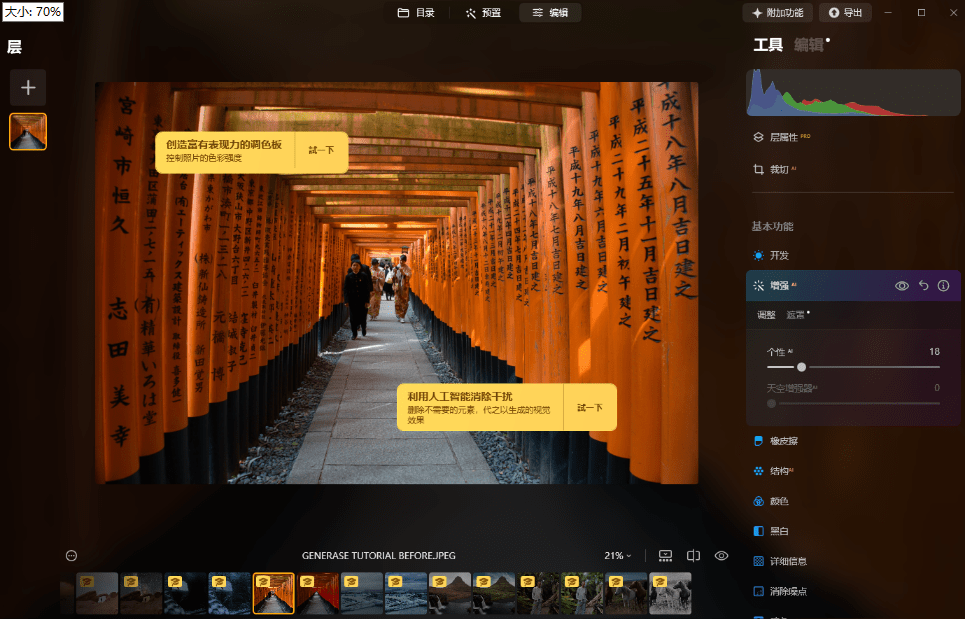The height and width of the screenshot is (619, 965).
Task: Open the 21% zoom level dropdown
Action: [x=618, y=556]
